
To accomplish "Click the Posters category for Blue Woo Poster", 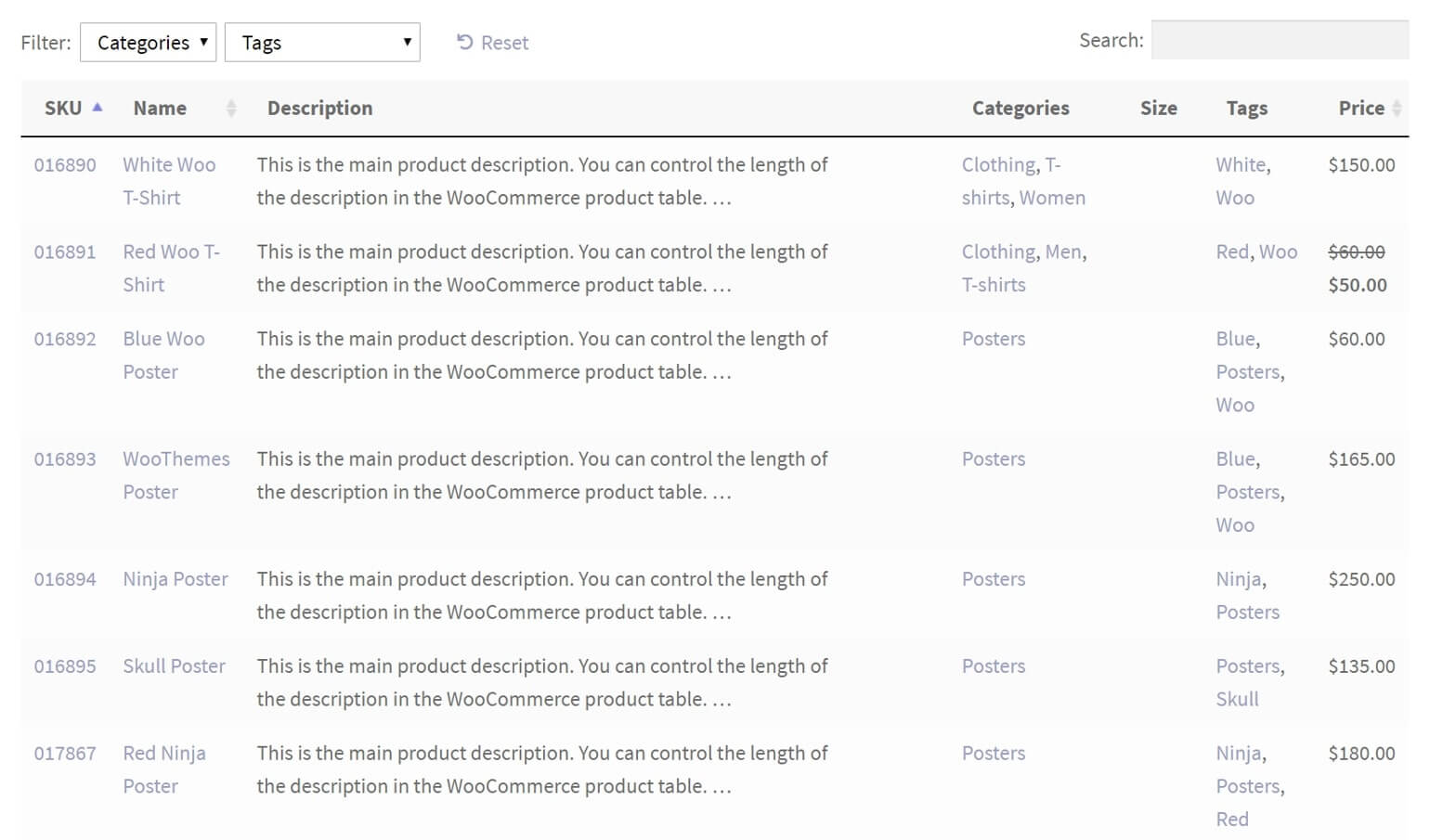I will (x=994, y=339).
